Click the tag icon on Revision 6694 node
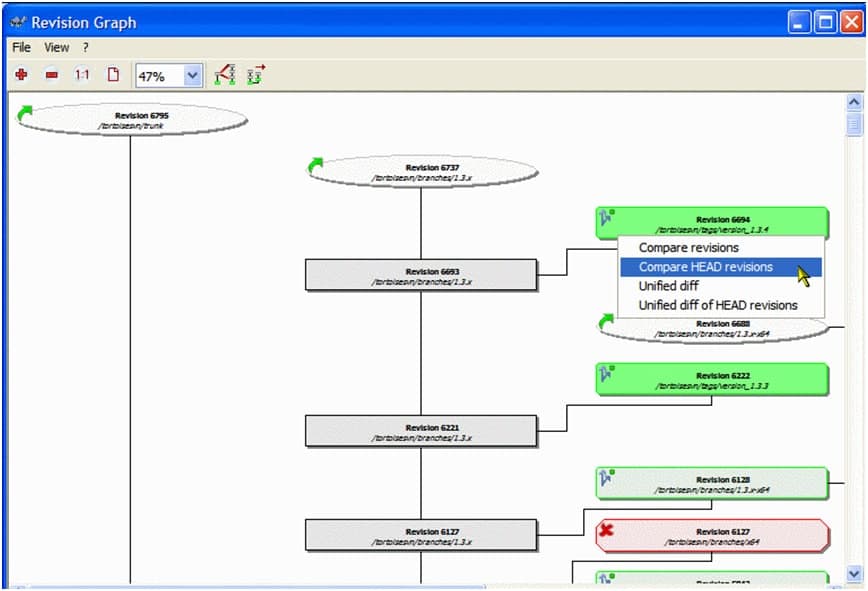Image resolution: width=868 pixels, height=591 pixels. pyautogui.click(x=606, y=217)
